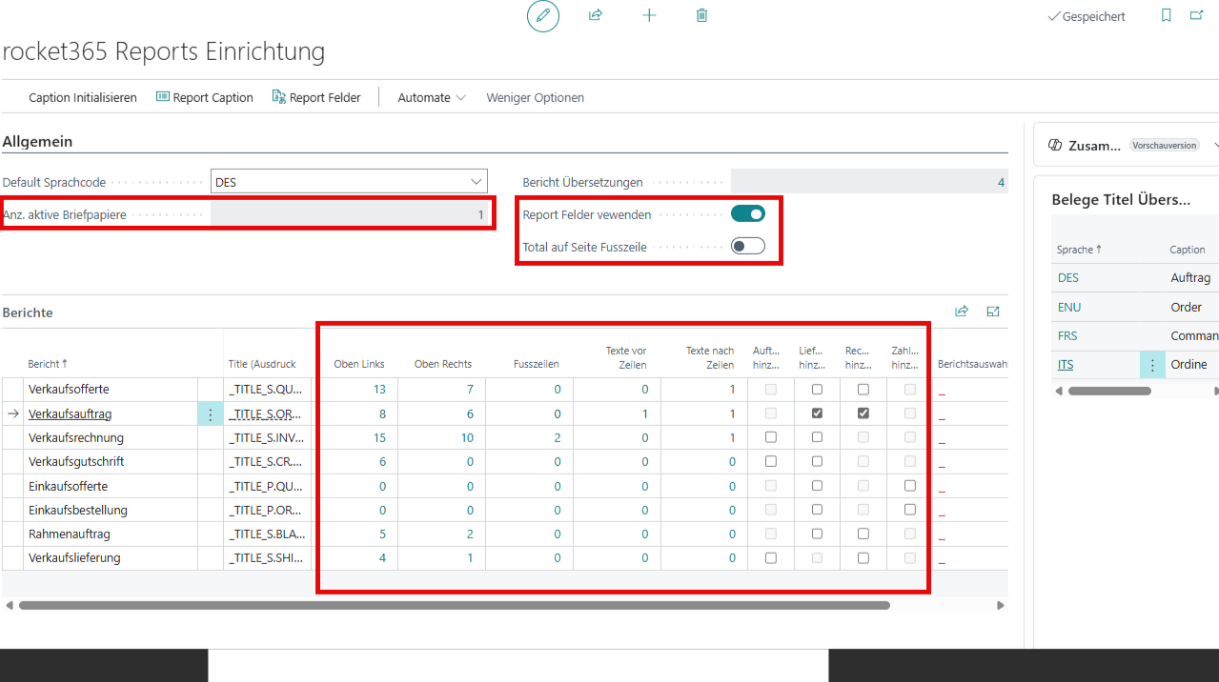
Task: Sort by Bericht column header
Action: click(x=48, y=364)
